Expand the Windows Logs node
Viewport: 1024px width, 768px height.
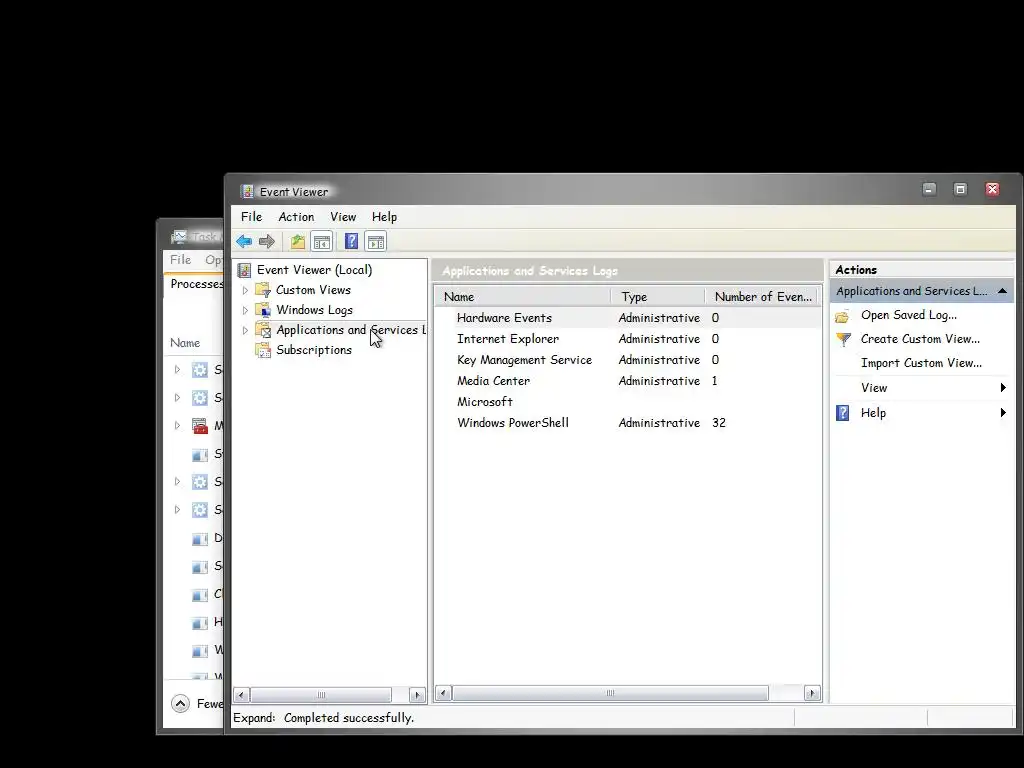point(246,310)
